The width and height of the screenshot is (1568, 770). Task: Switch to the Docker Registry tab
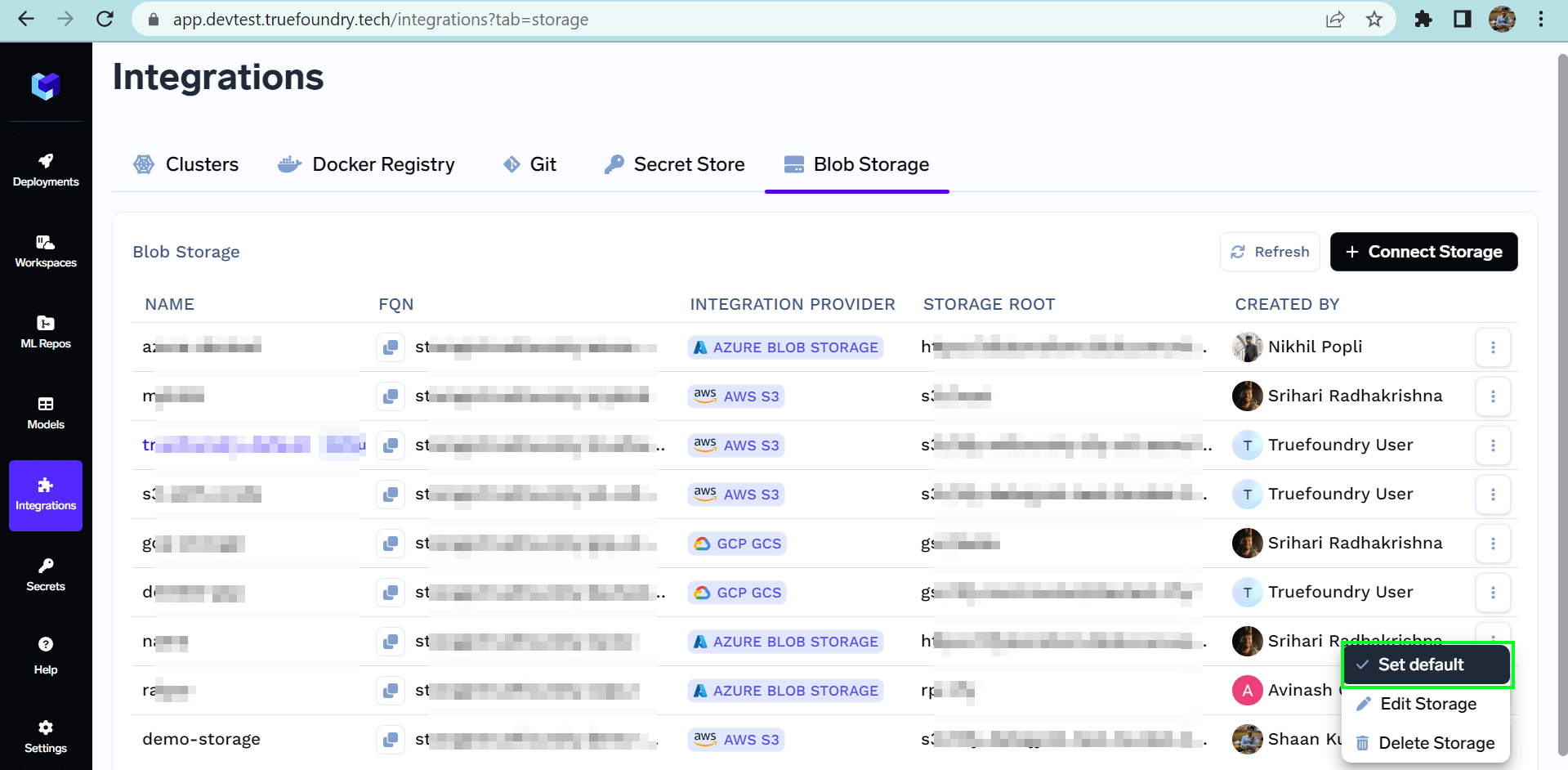coord(366,165)
